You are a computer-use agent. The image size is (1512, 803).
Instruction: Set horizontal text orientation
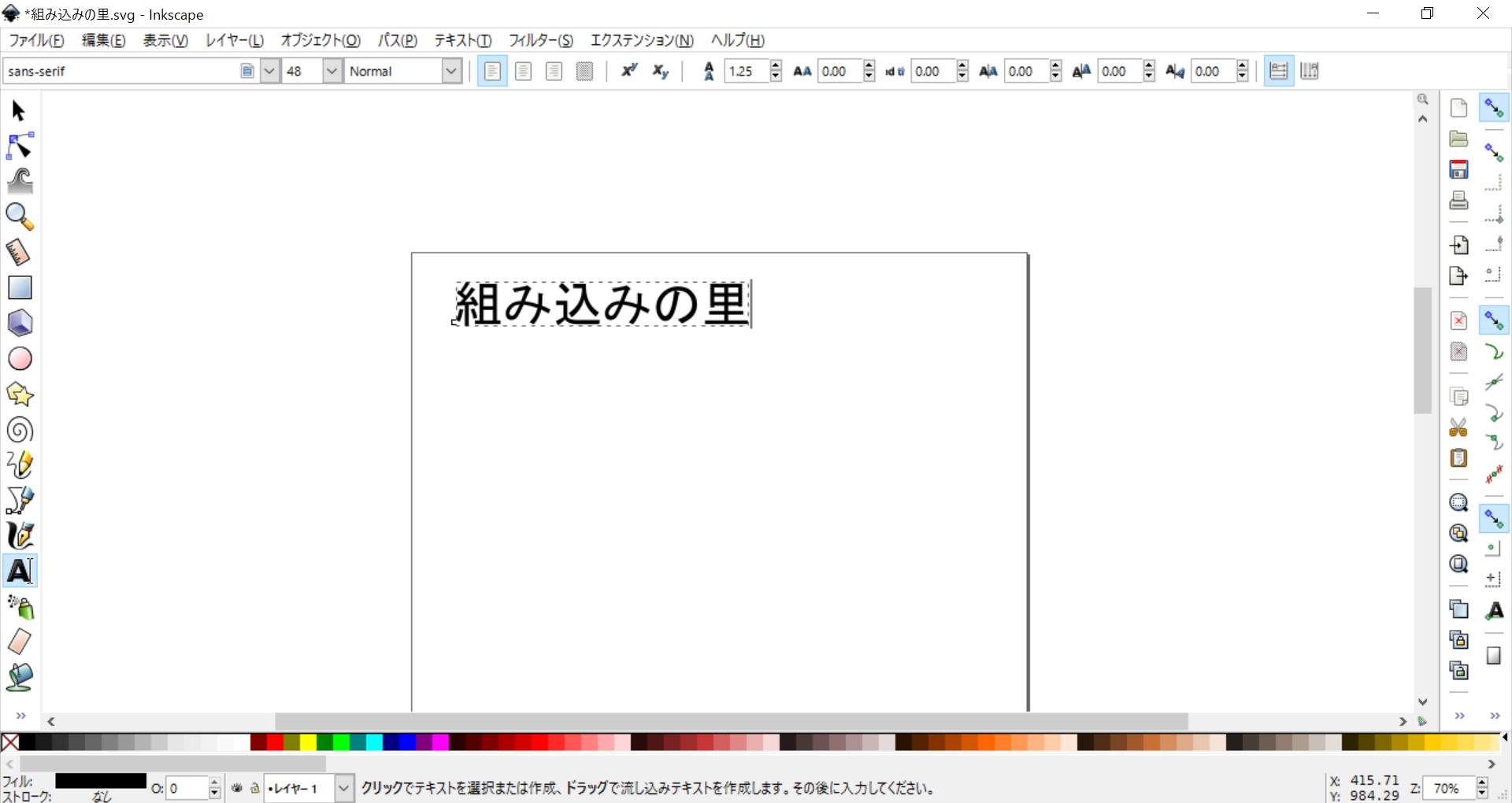[1279, 71]
